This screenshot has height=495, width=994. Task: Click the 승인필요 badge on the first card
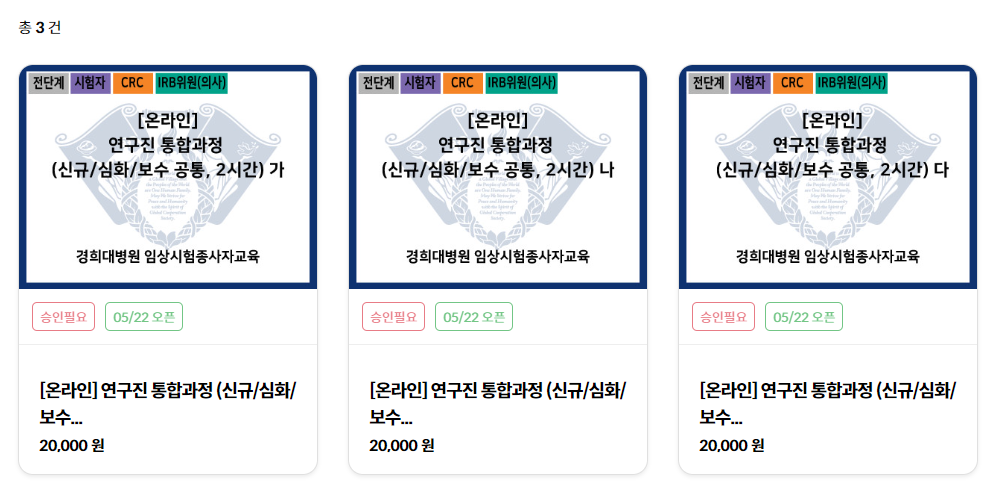(x=63, y=317)
